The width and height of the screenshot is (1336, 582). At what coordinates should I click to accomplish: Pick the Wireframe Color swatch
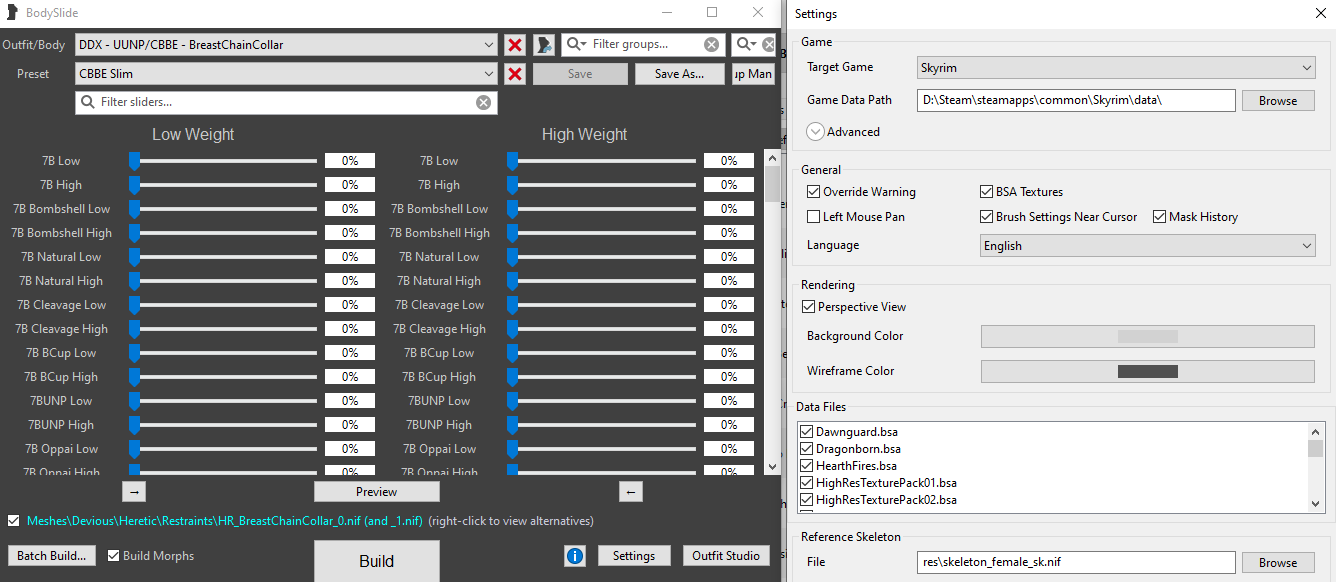[1147, 371]
